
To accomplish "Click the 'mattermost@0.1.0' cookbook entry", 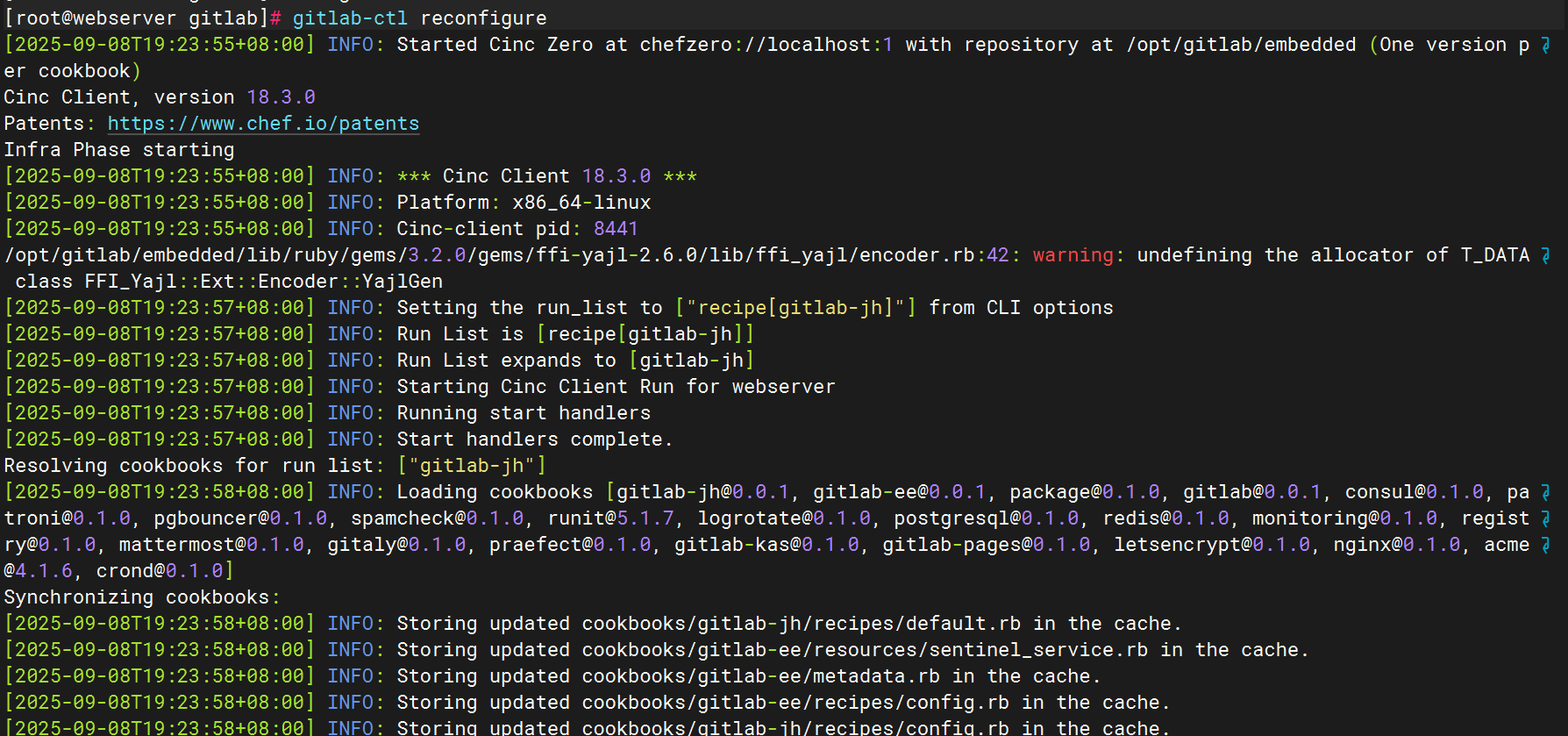I will [x=211, y=545].
